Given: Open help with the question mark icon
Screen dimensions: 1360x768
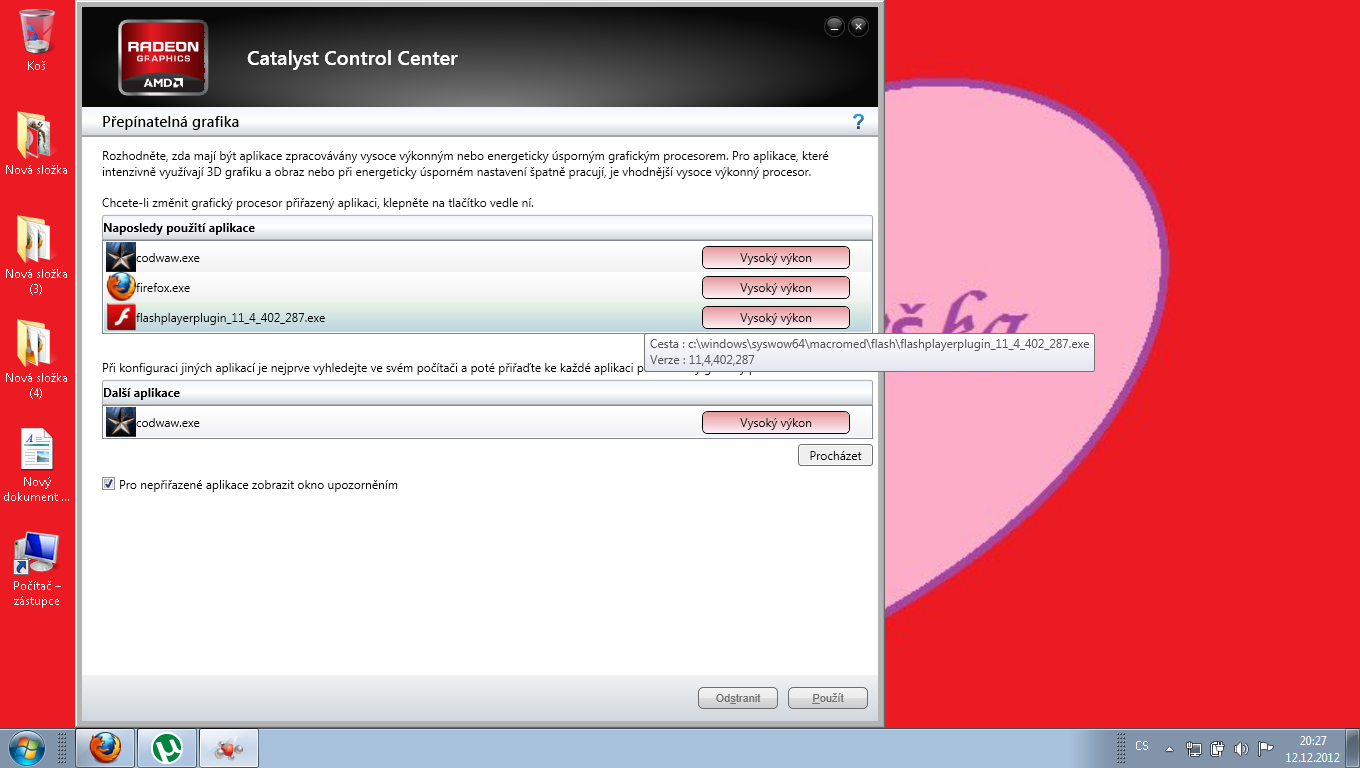Looking at the screenshot, I should [x=858, y=122].
